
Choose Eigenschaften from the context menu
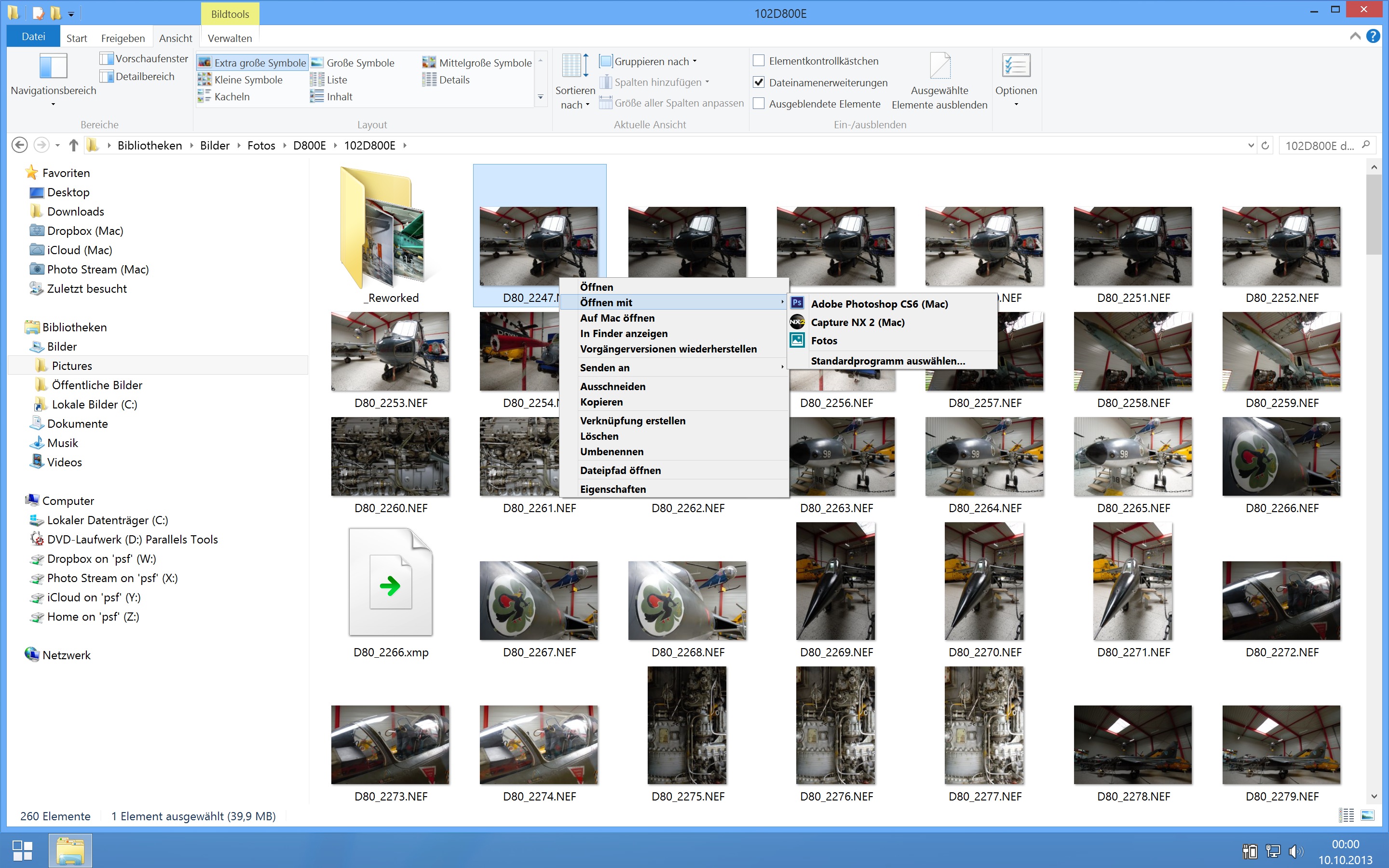(613, 489)
